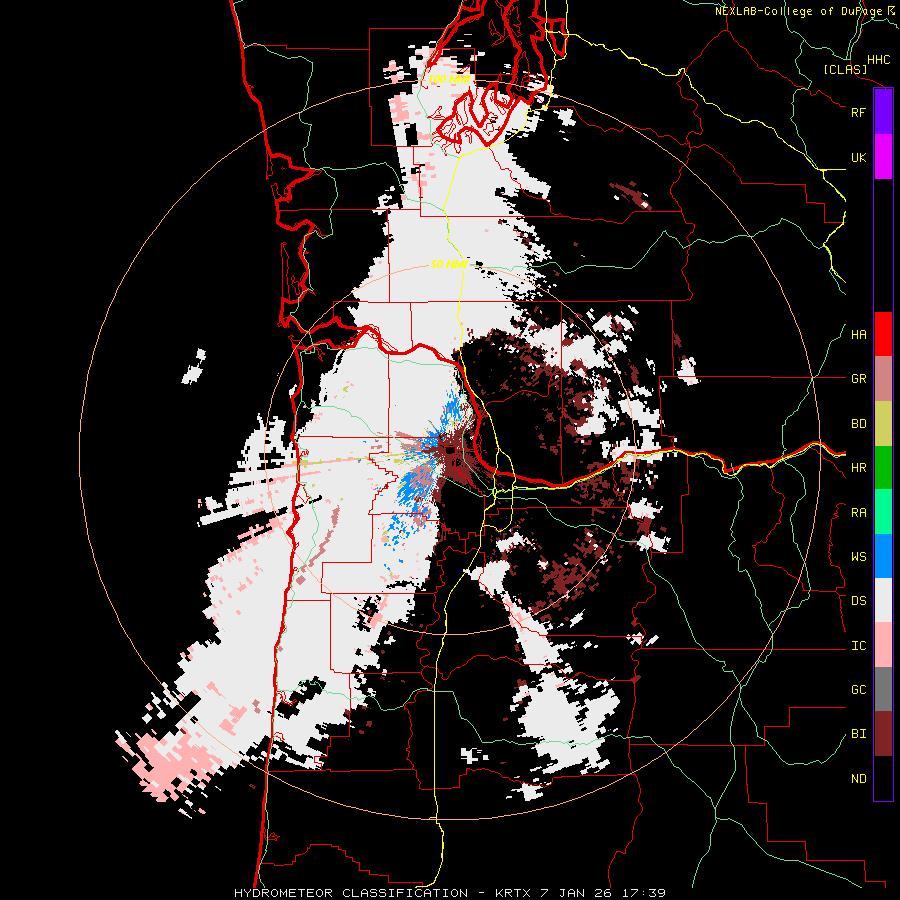Click the RF legend label

[858, 112]
